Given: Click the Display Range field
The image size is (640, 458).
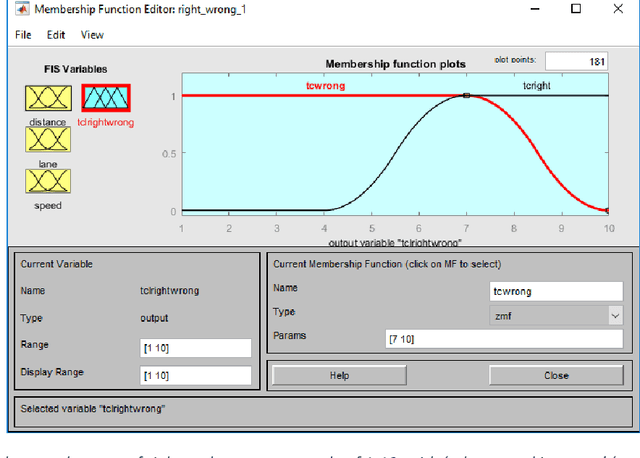Looking at the screenshot, I should (195, 375).
